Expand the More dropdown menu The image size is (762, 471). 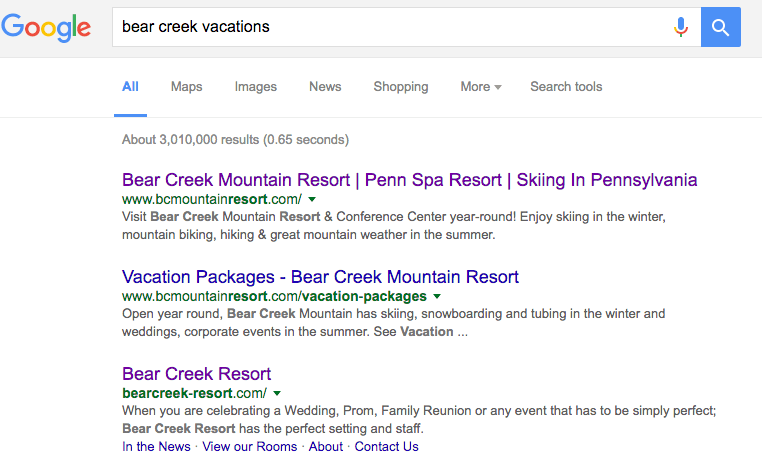(481, 87)
